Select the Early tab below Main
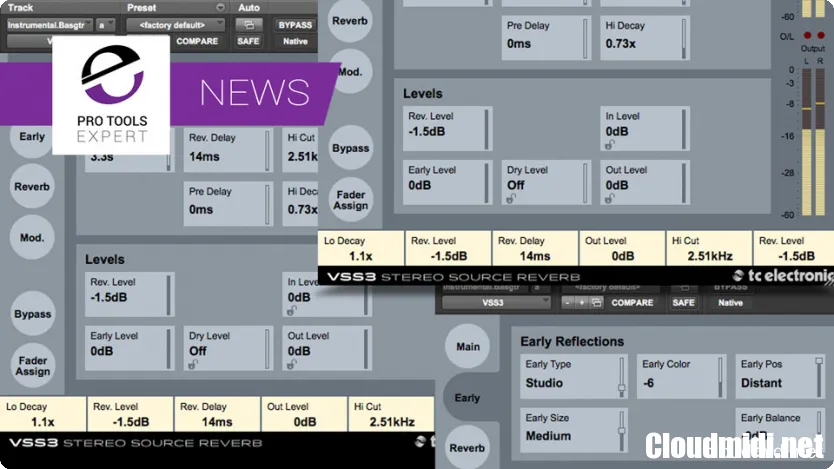Screen dimensions: 834x469 pos(467,397)
